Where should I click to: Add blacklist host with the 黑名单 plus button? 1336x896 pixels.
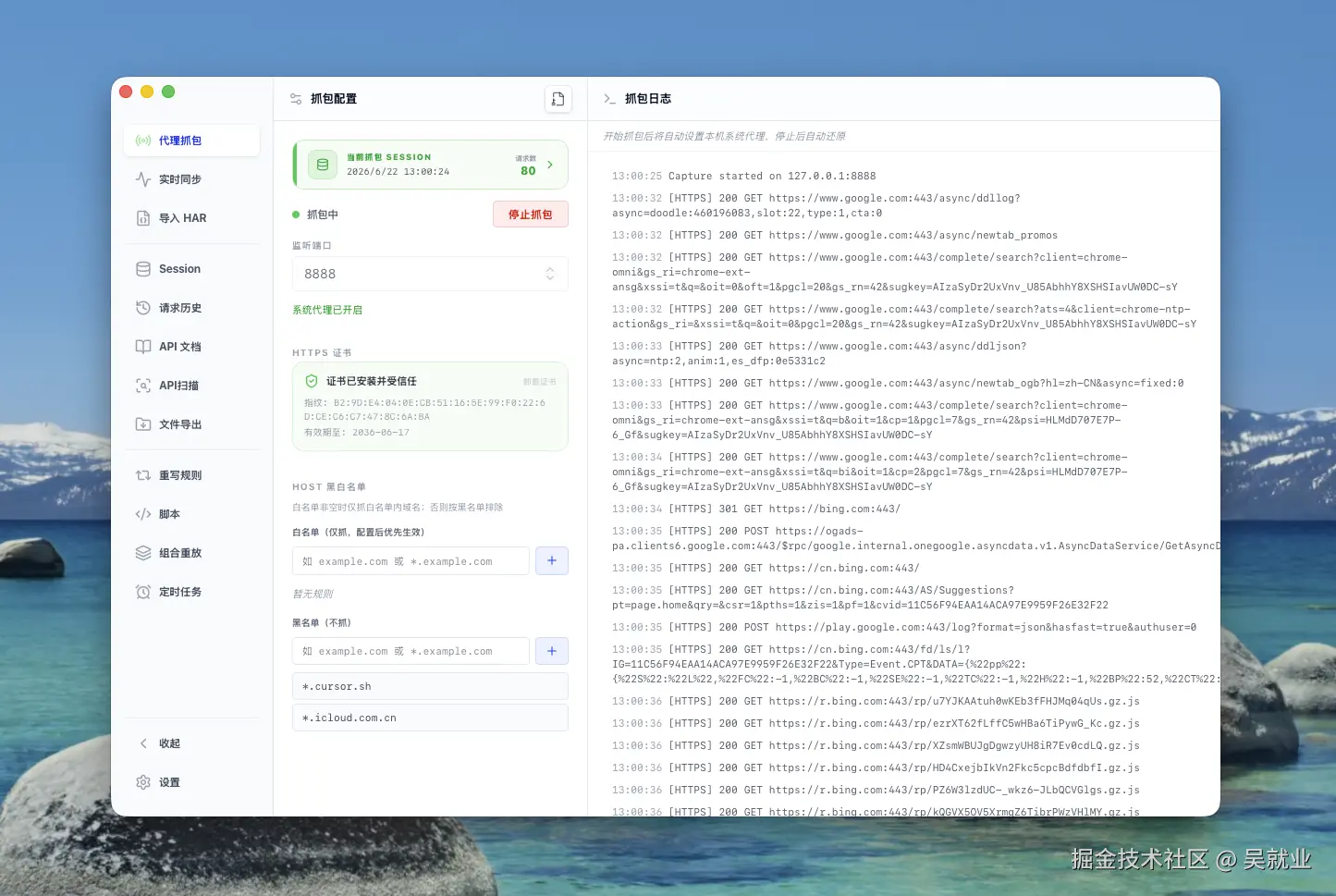click(552, 651)
